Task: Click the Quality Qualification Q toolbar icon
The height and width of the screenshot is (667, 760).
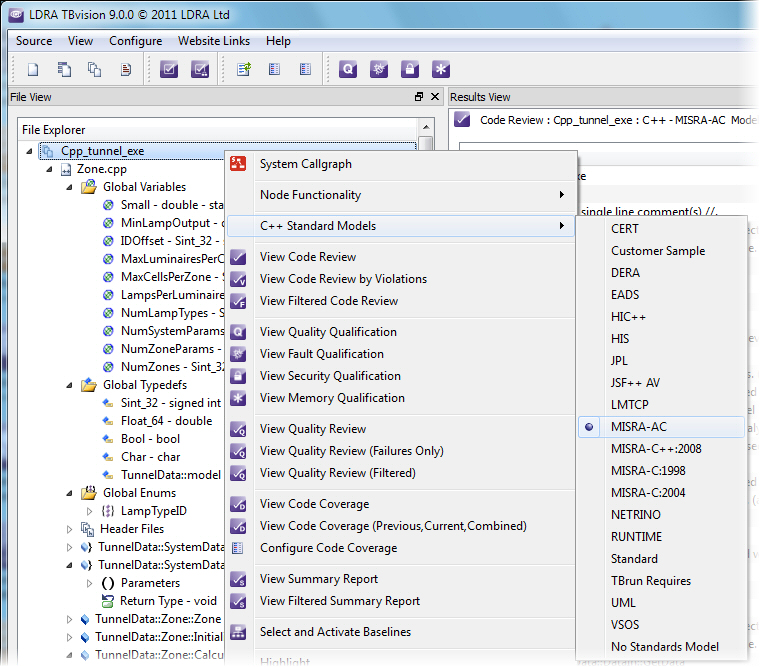Action: [348, 69]
